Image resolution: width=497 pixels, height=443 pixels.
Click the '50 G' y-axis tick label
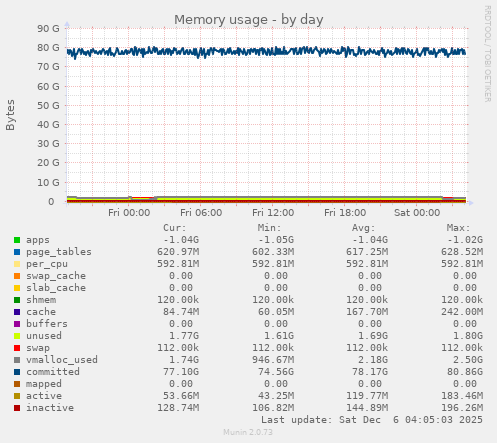click(x=48, y=106)
